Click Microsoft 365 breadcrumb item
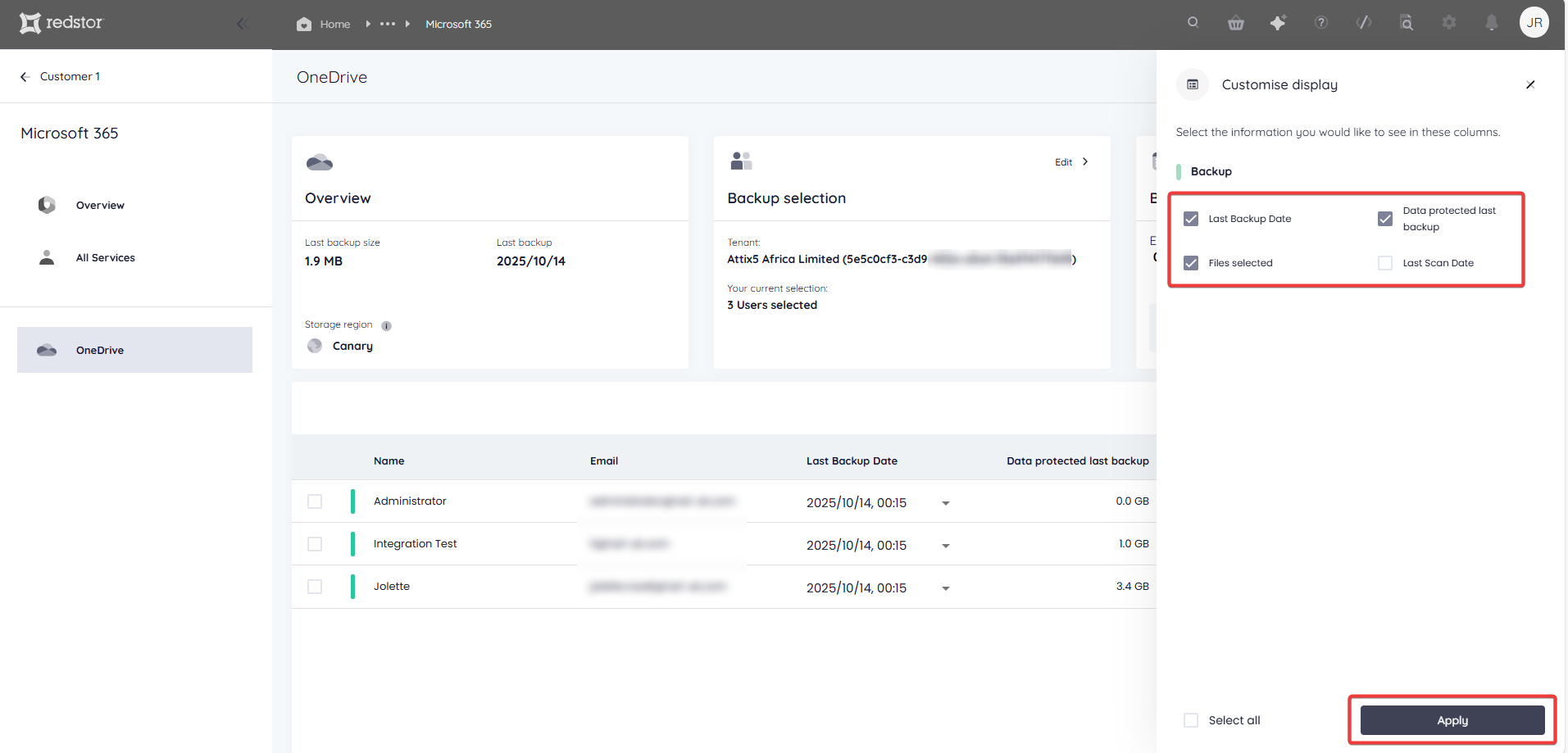The height and width of the screenshot is (753, 1568). [x=458, y=24]
